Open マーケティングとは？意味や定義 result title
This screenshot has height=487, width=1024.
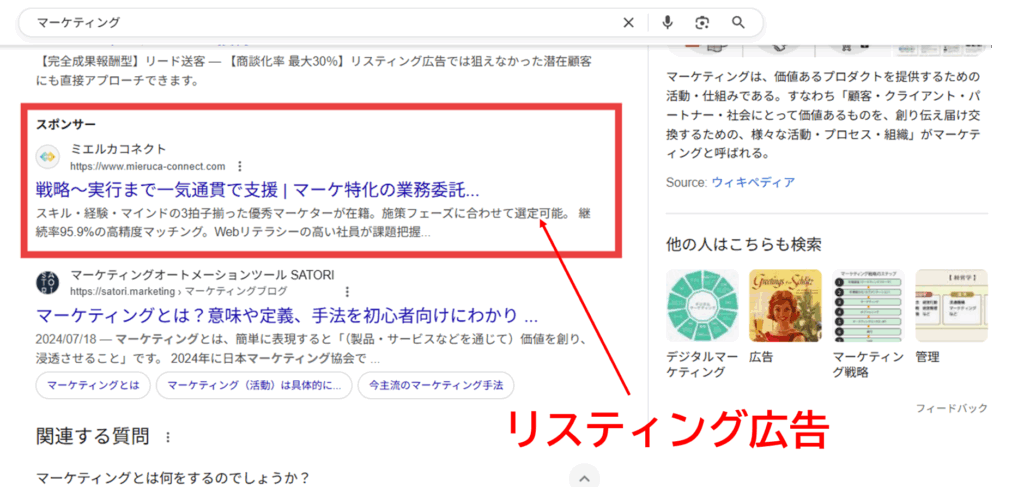[x=287, y=316]
